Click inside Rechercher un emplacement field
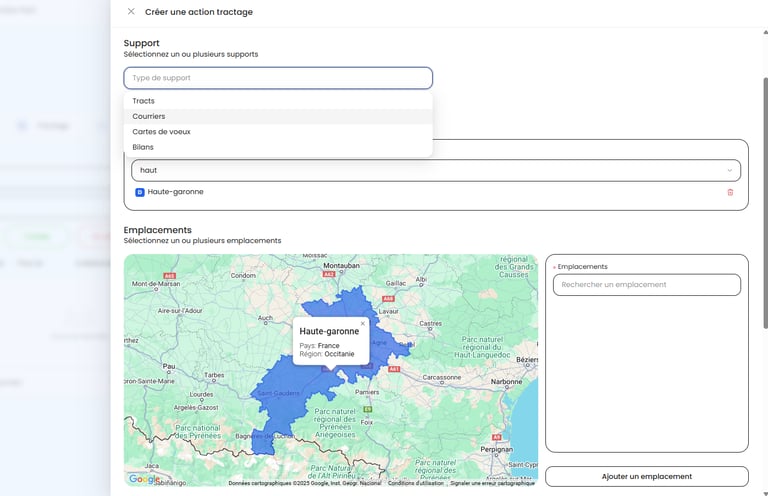Screen dimensions: 768x496 tap(647, 284)
